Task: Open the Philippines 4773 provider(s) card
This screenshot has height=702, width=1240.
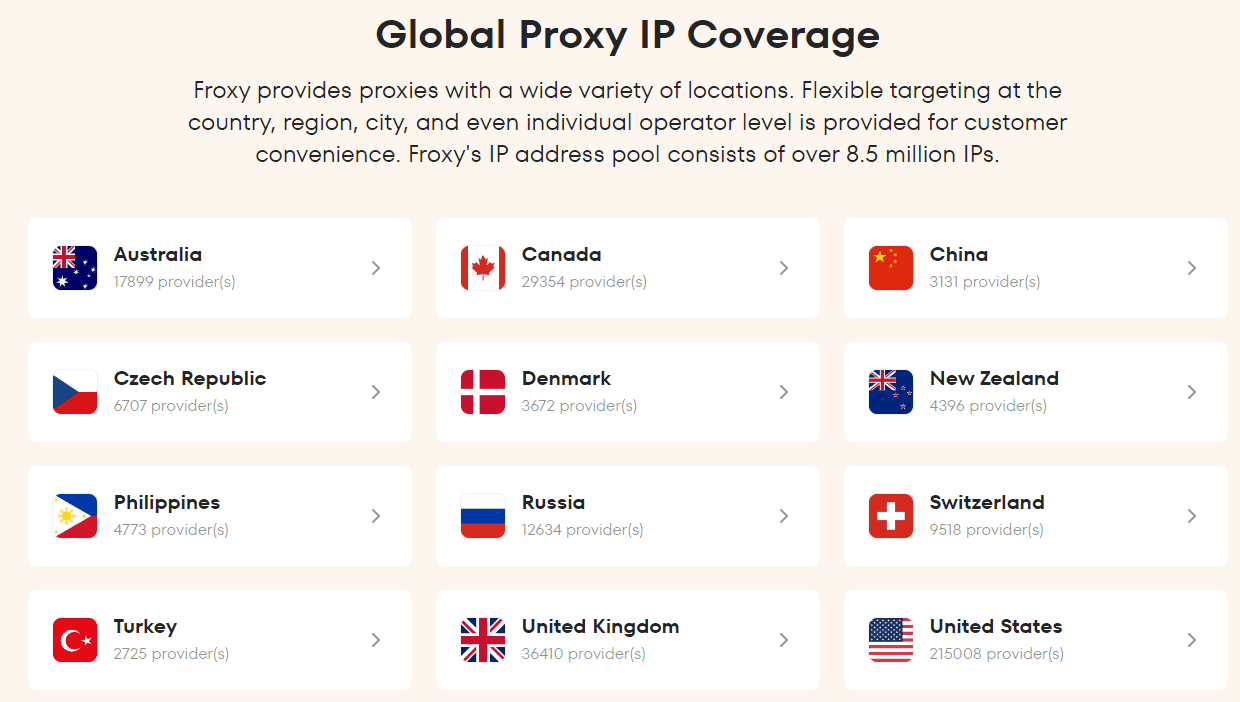Action: point(220,516)
